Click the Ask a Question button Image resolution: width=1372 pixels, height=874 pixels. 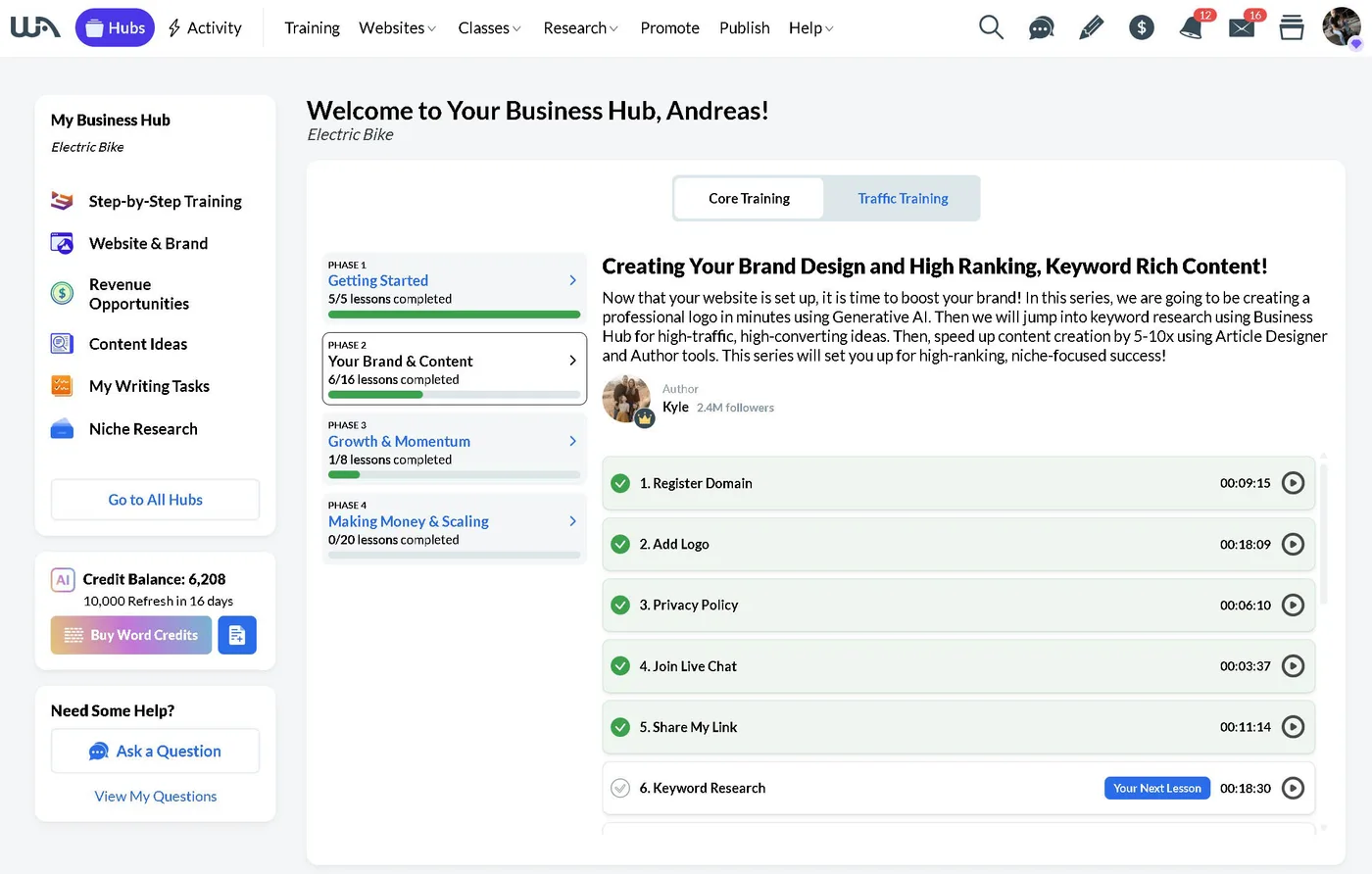tap(155, 752)
